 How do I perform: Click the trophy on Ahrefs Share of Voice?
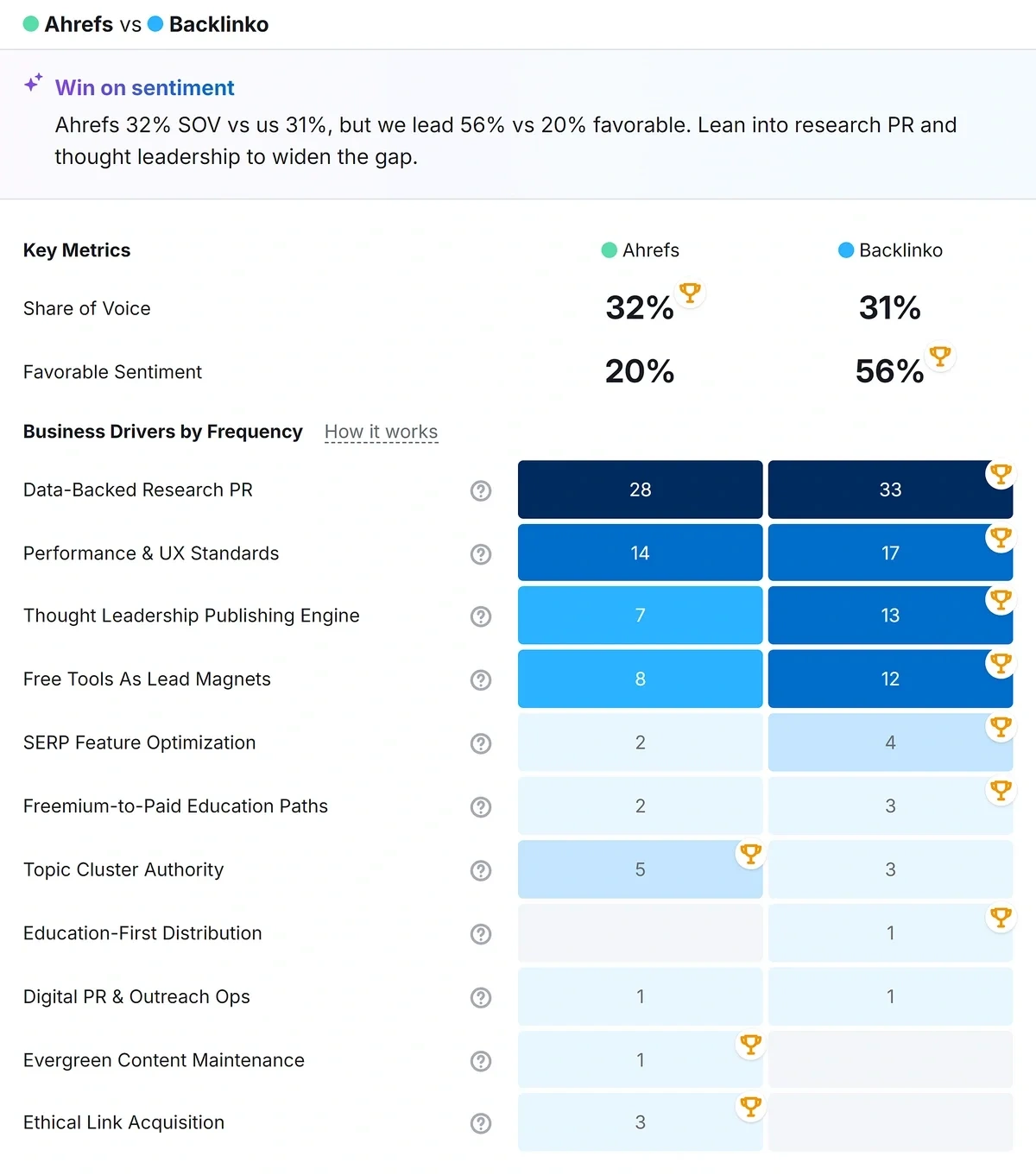[x=690, y=294]
